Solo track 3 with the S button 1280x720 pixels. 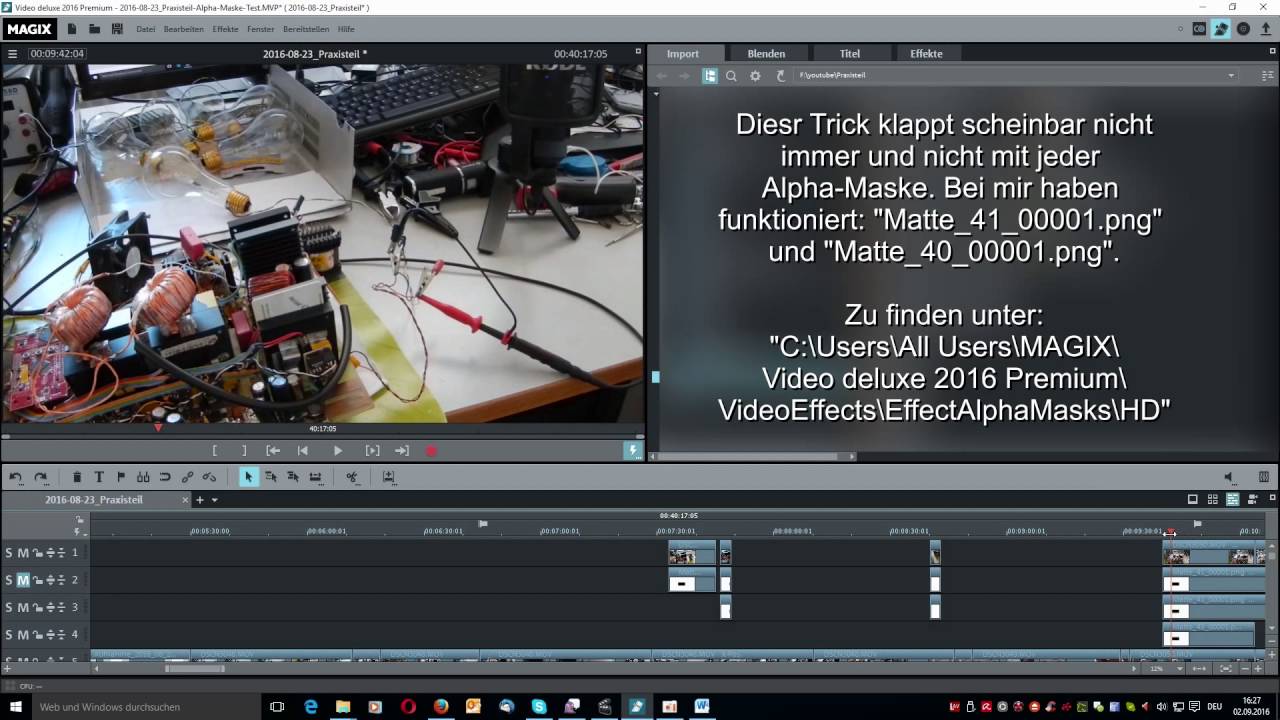pyautogui.click(x=9, y=607)
